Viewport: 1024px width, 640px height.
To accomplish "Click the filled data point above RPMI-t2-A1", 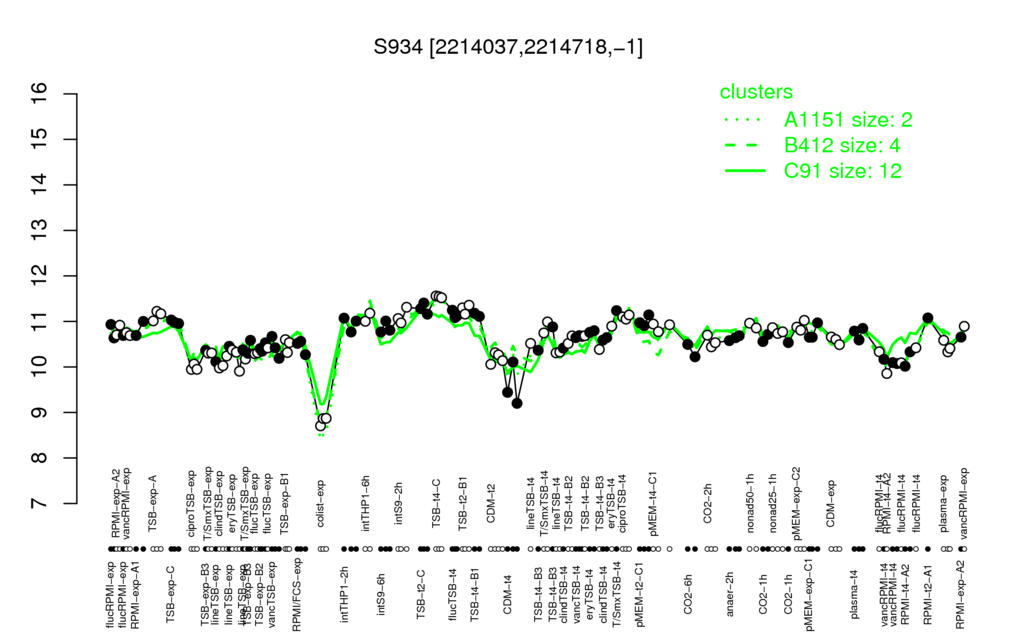I will point(927,318).
